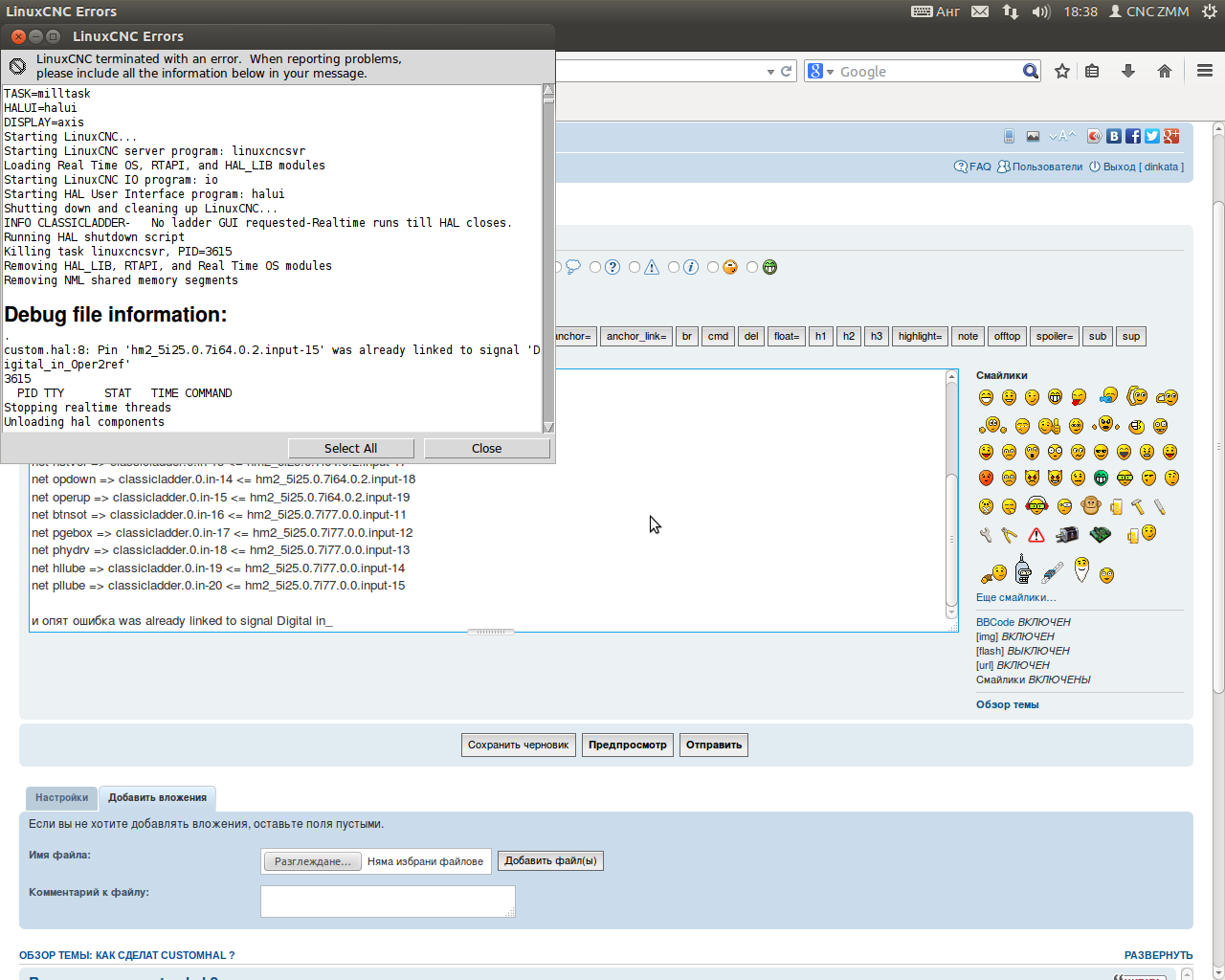Click the Сохранить черновик button
This screenshot has width=1225, height=980.
coord(518,745)
